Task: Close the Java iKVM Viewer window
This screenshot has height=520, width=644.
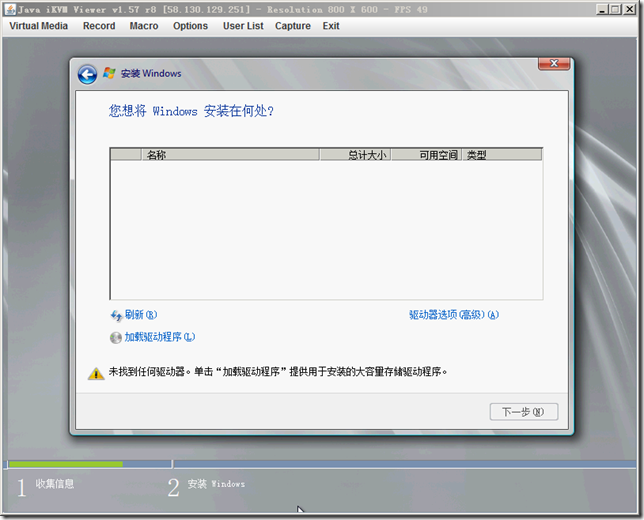Action: click(629, 9)
